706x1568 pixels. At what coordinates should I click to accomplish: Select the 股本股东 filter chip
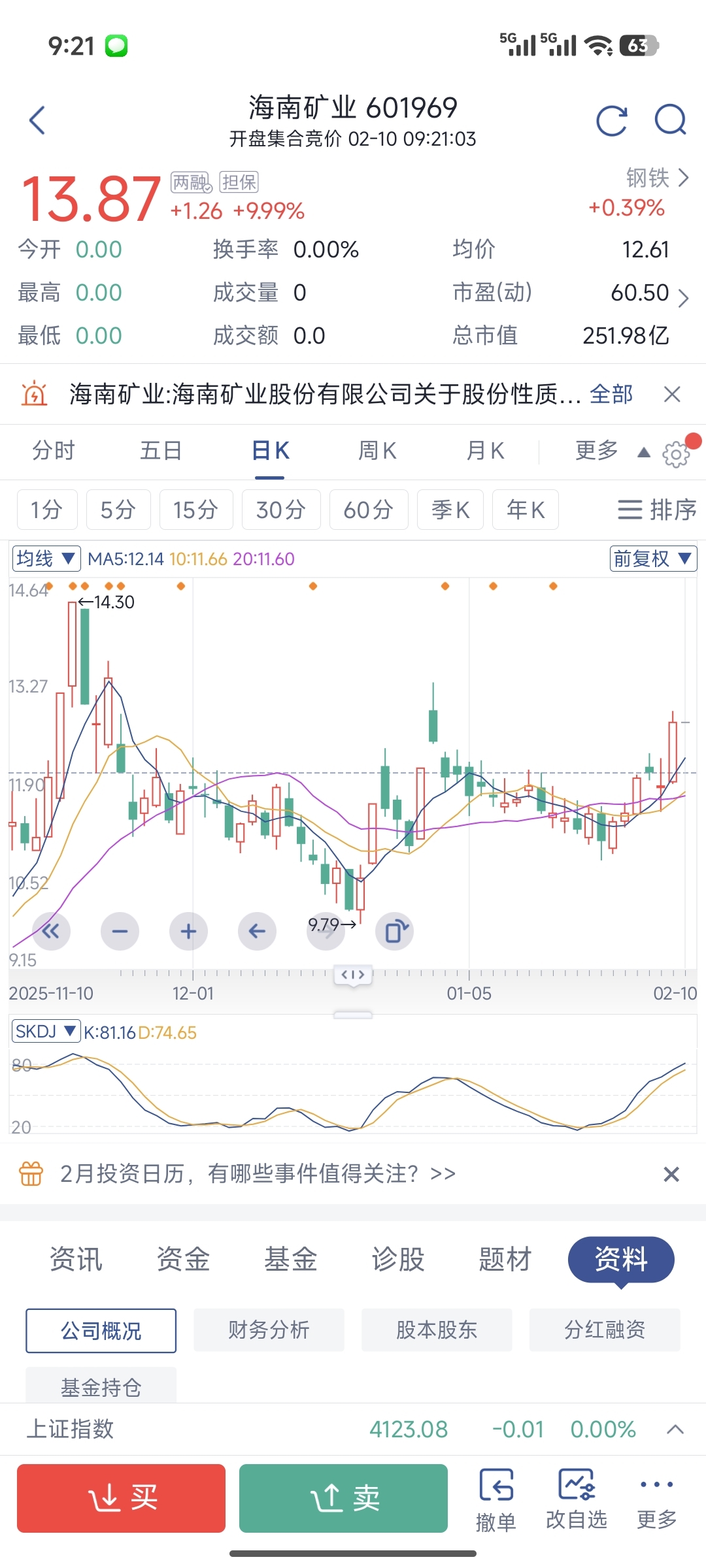pyautogui.click(x=437, y=1330)
